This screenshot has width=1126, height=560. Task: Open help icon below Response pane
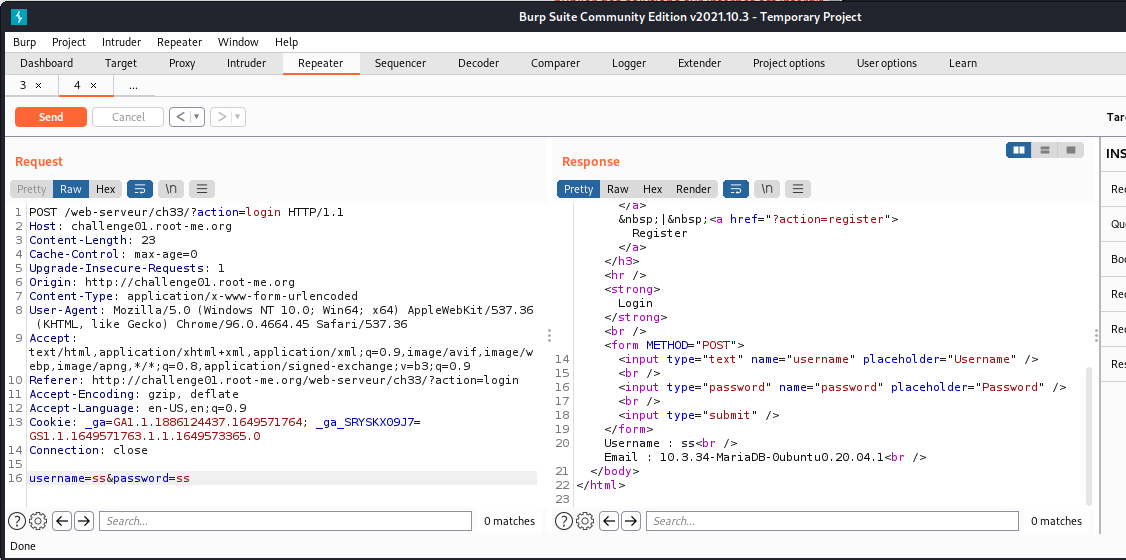564,521
